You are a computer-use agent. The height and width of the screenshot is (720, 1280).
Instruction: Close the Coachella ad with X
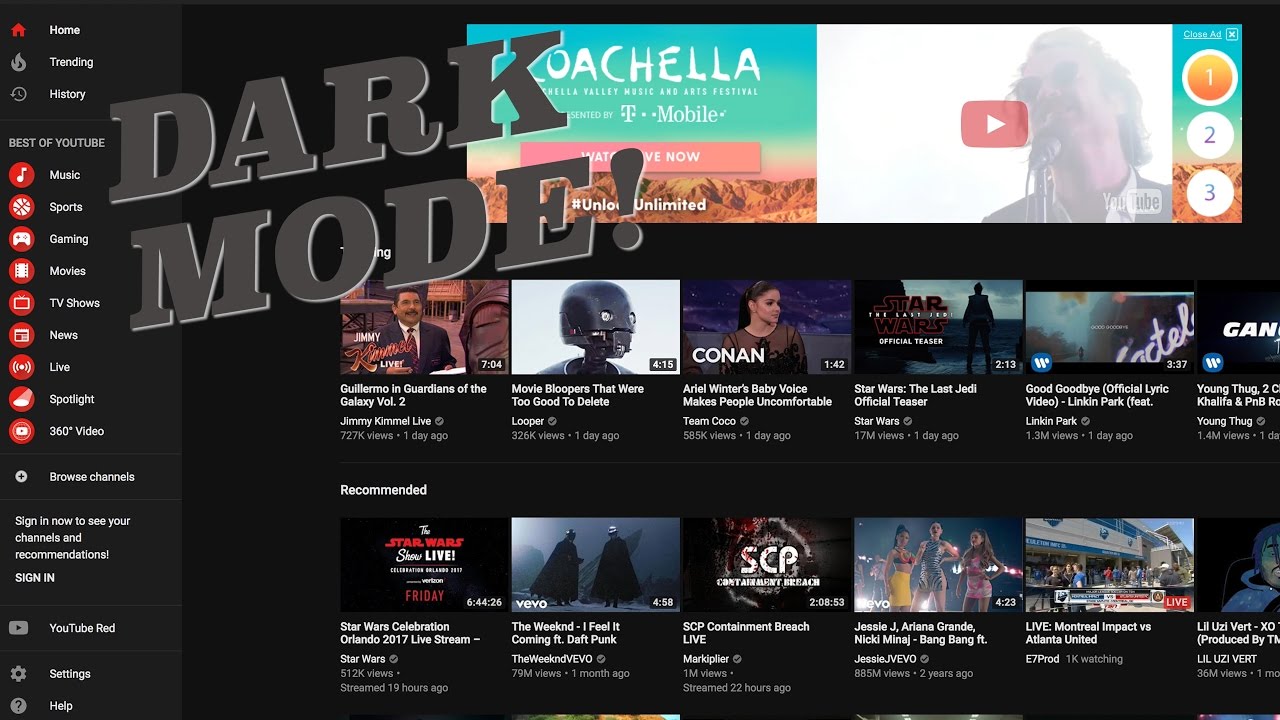coord(1232,34)
